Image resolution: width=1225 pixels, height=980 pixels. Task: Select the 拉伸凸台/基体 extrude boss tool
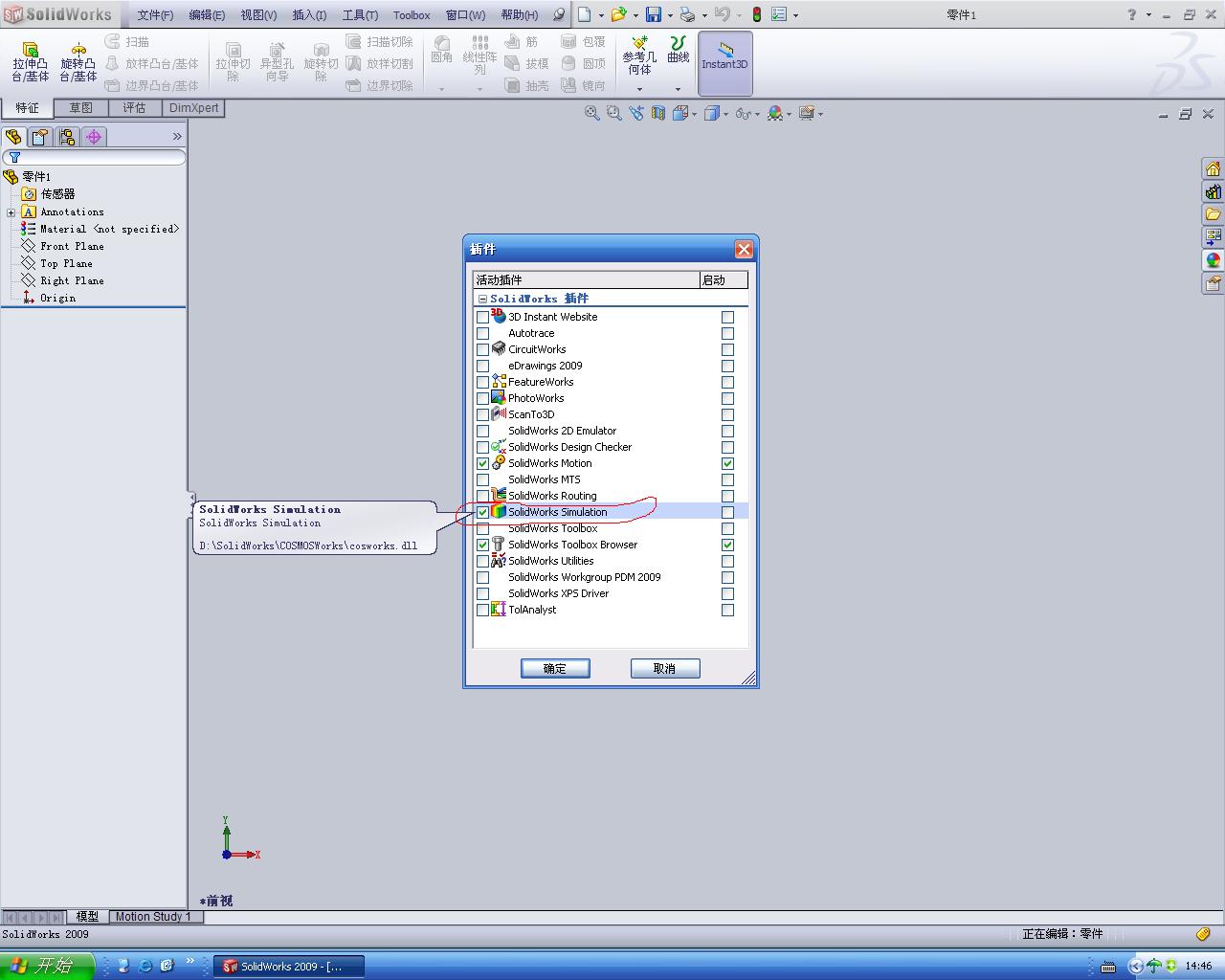tap(30, 62)
